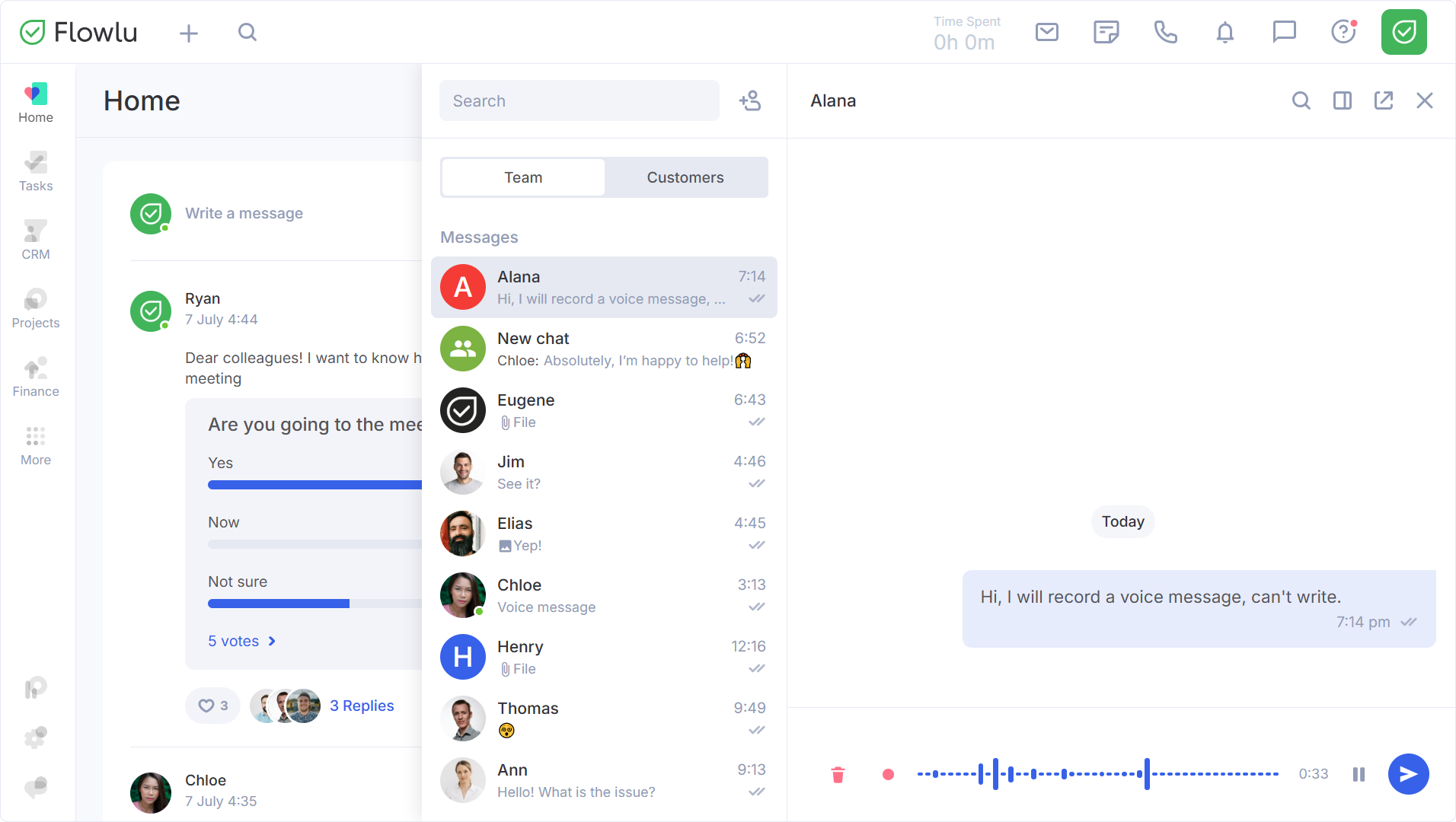Open the mail envelope icon in header
Image resolution: width=1456 pixels, height=822 pixels.
1047,32
